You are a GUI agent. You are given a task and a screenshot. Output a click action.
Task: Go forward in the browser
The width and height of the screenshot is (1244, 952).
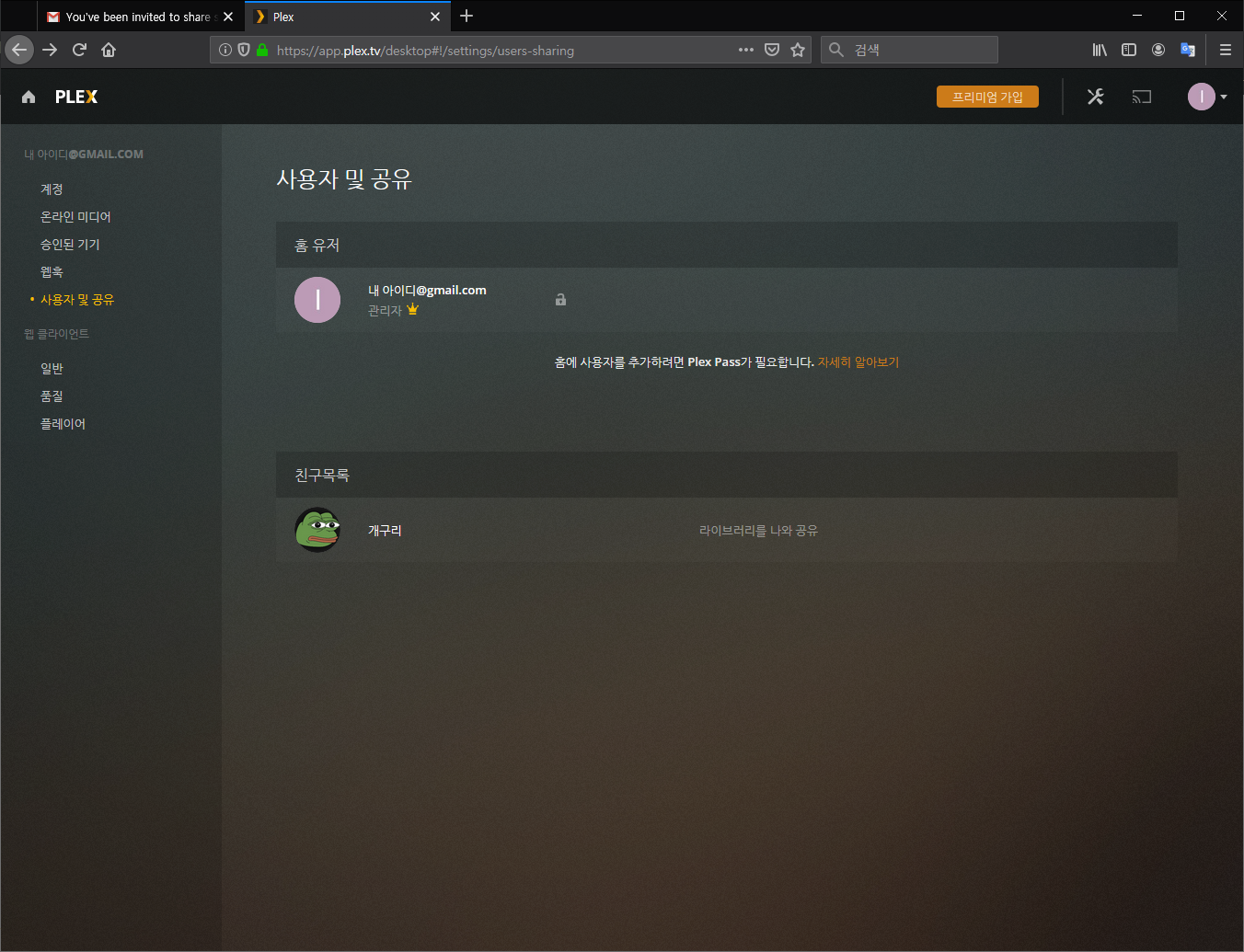(50, 50)
